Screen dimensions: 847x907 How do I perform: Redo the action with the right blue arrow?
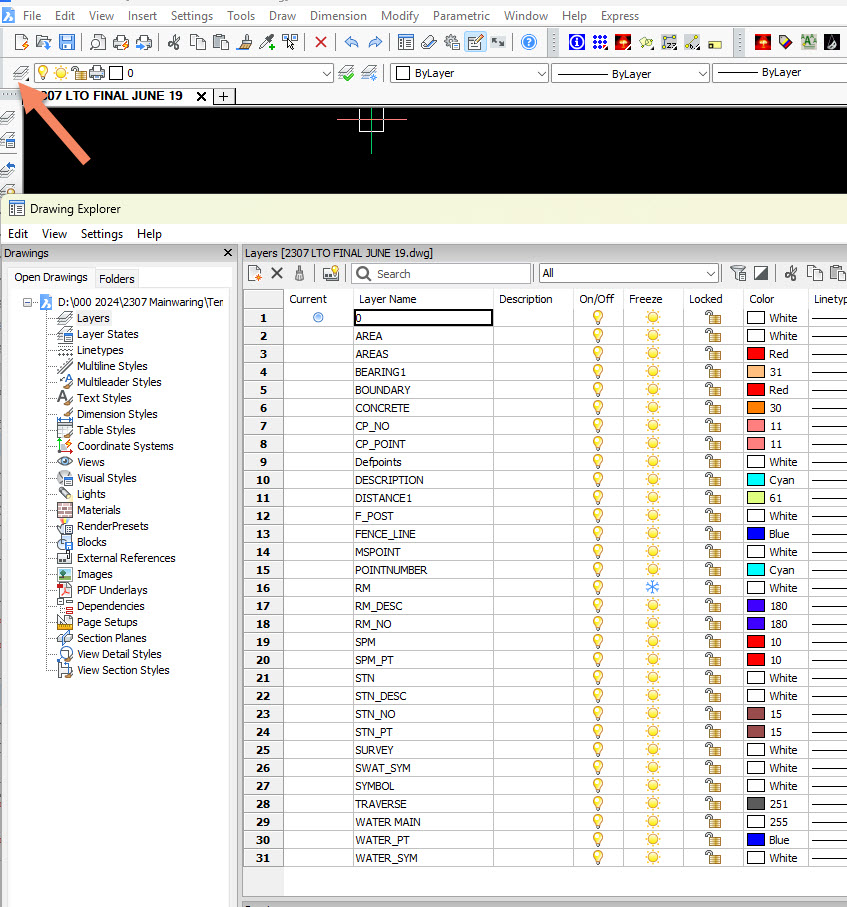pos(375,42)
